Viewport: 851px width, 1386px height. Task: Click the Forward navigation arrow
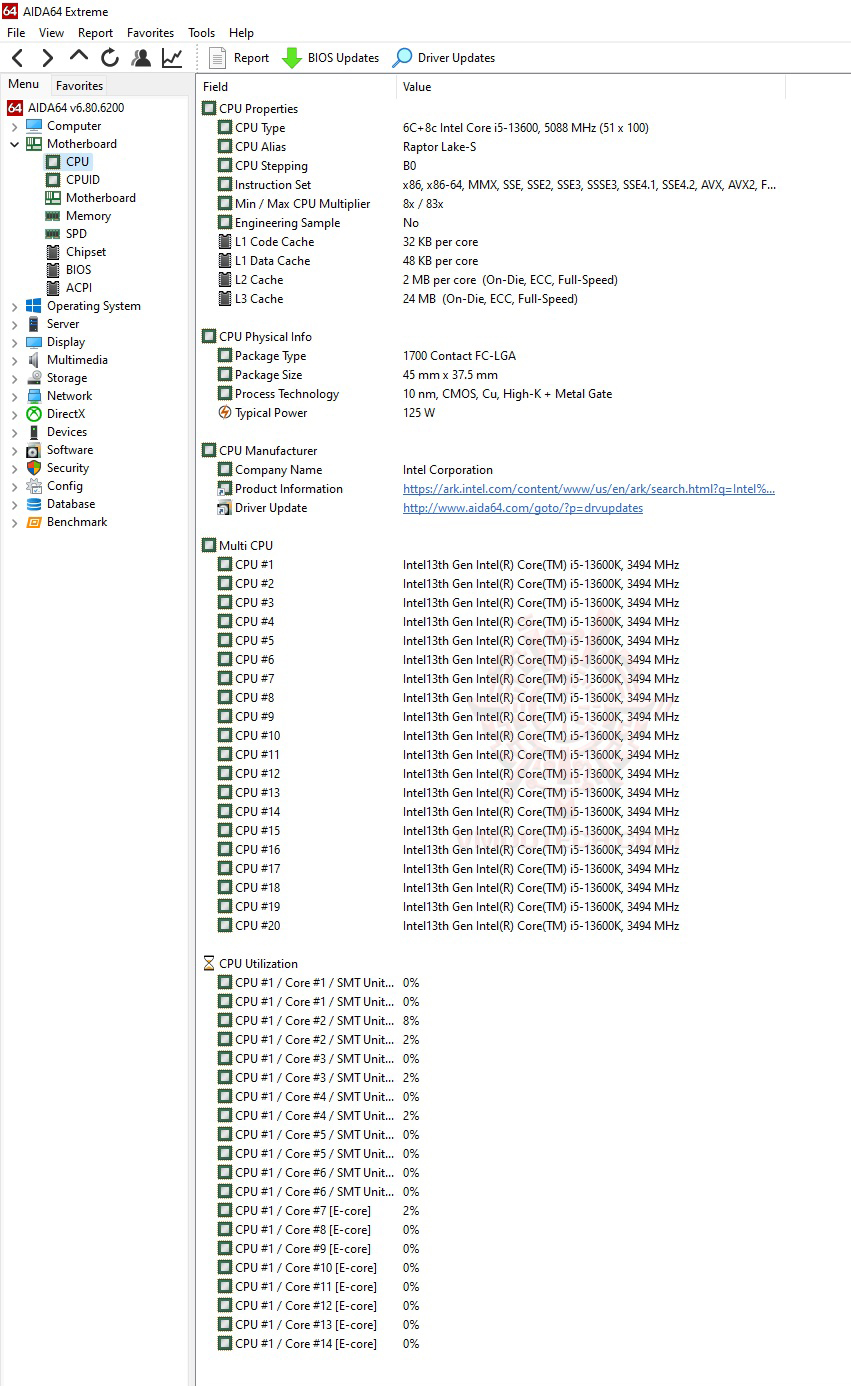click(47, 58)
